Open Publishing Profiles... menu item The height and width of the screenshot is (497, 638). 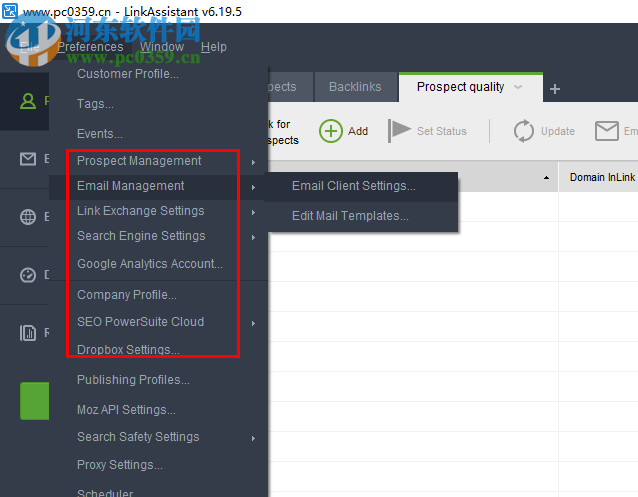point(133,380)
